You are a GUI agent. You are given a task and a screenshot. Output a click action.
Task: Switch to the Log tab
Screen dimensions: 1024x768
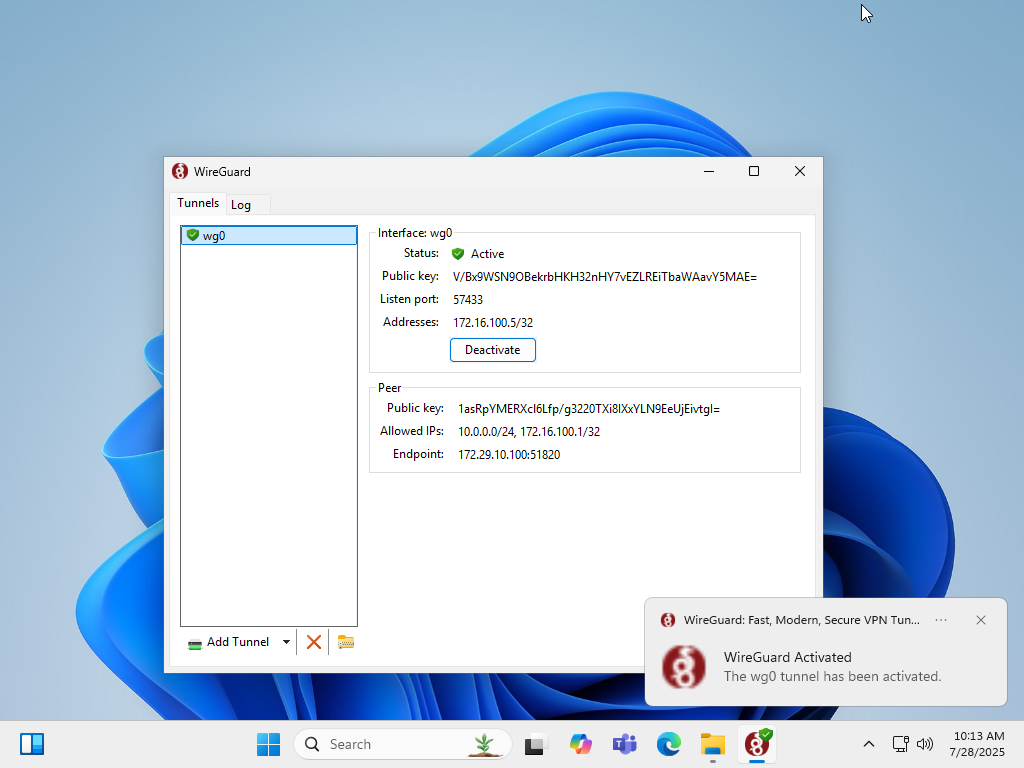pyautogui.click(x=243, y=204)
